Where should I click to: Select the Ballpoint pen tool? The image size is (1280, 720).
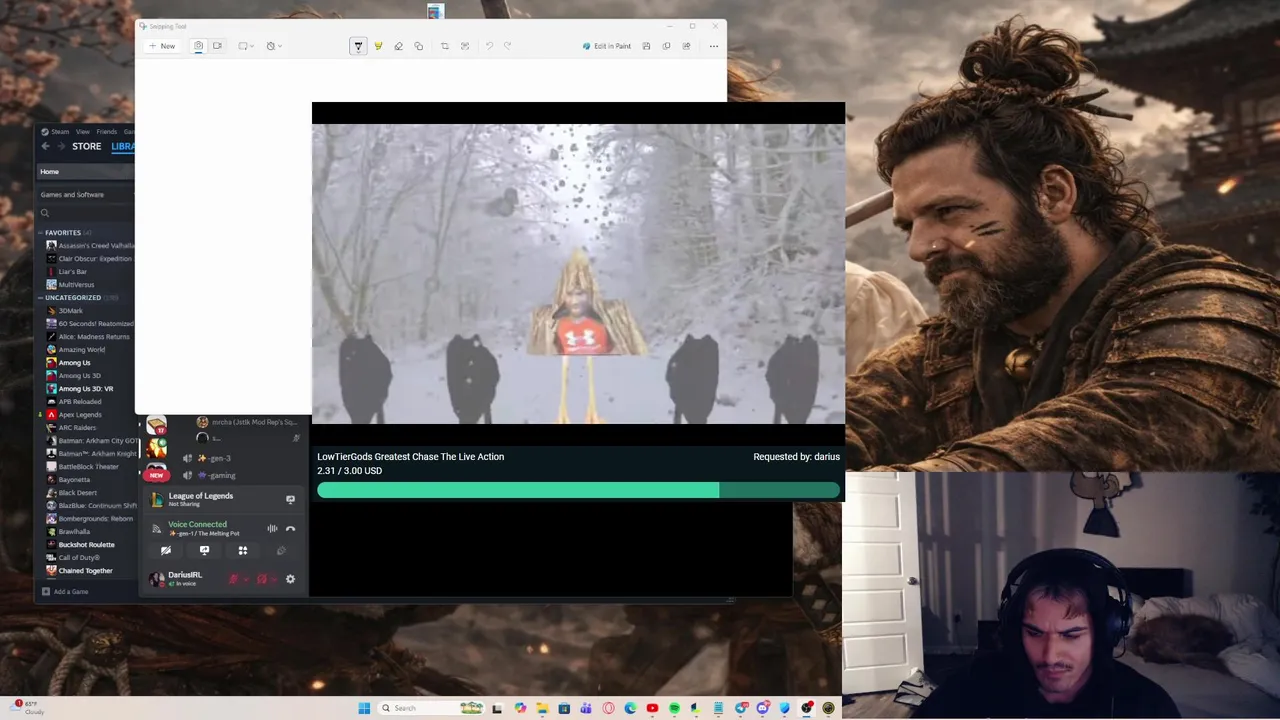click(358, 46)
